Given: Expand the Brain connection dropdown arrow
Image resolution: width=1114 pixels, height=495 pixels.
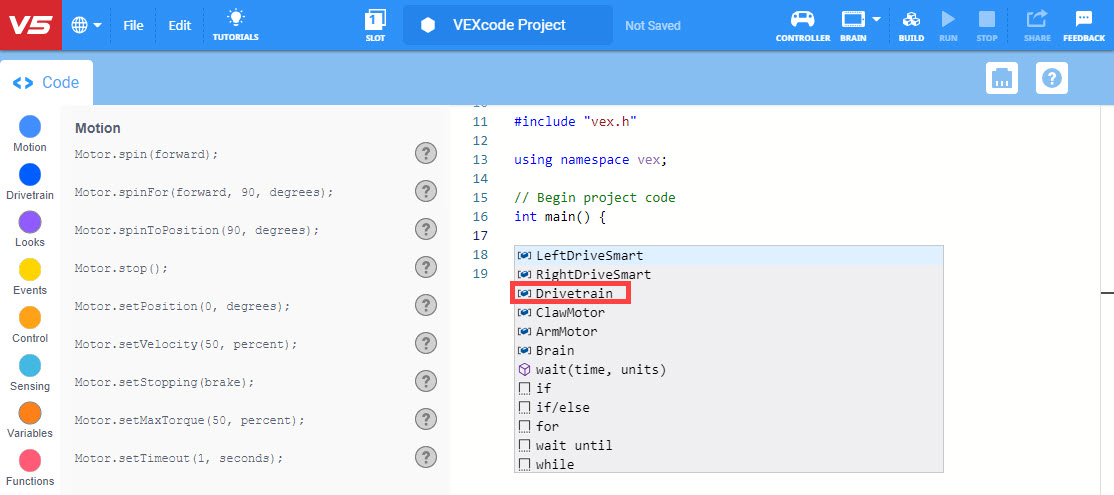Looking at the screenshot, I should 876,19.
